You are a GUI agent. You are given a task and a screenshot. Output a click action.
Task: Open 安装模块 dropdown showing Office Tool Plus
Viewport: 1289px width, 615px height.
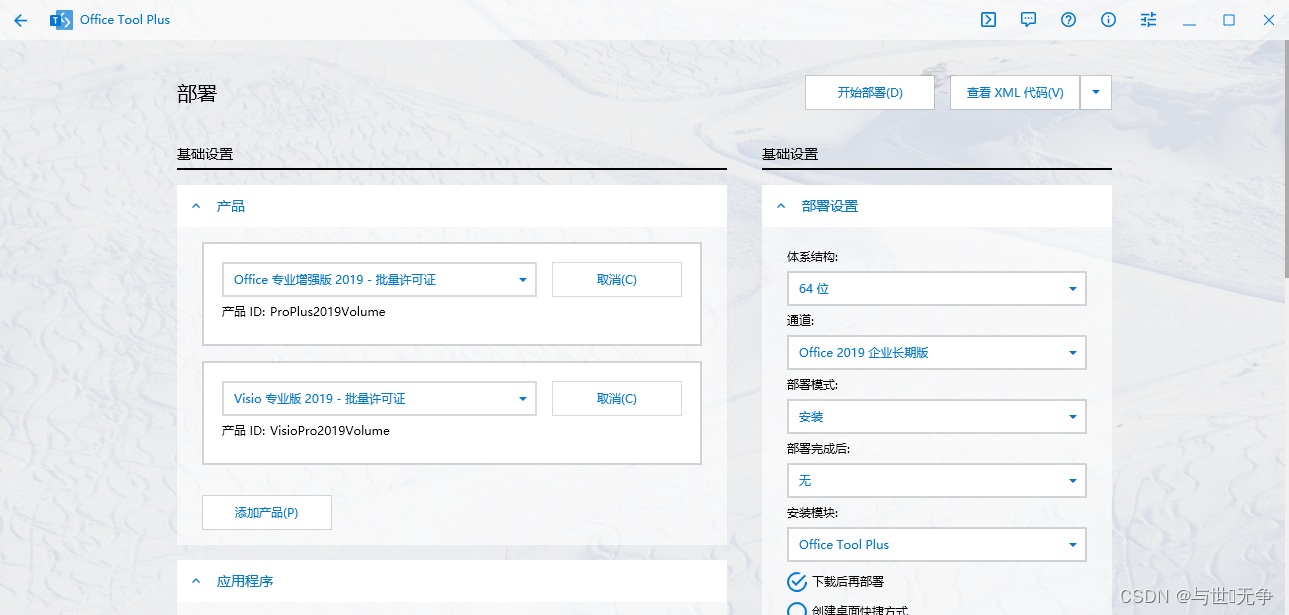(937, 545)
